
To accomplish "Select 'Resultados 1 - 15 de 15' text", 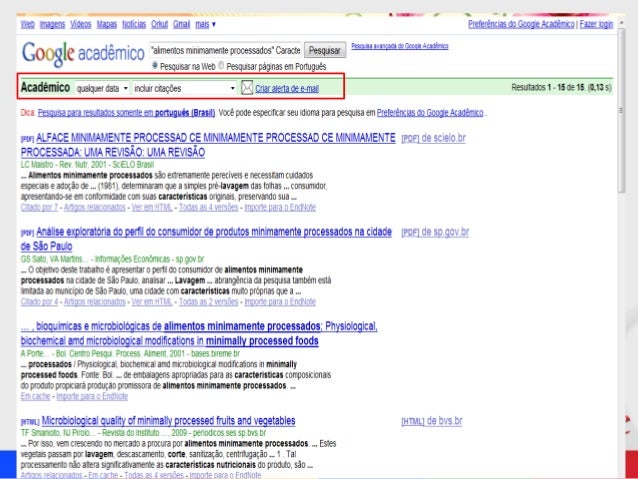I will [548, 87].
